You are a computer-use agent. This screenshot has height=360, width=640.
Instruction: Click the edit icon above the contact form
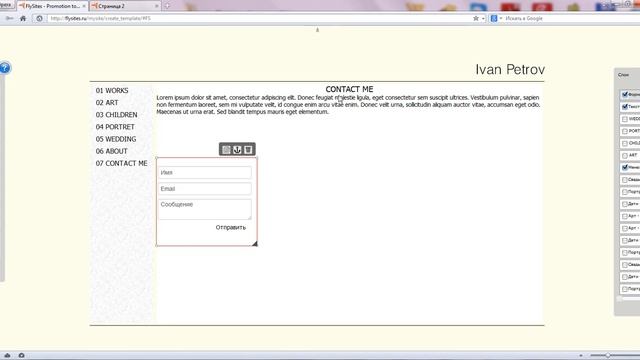point(226,150)
